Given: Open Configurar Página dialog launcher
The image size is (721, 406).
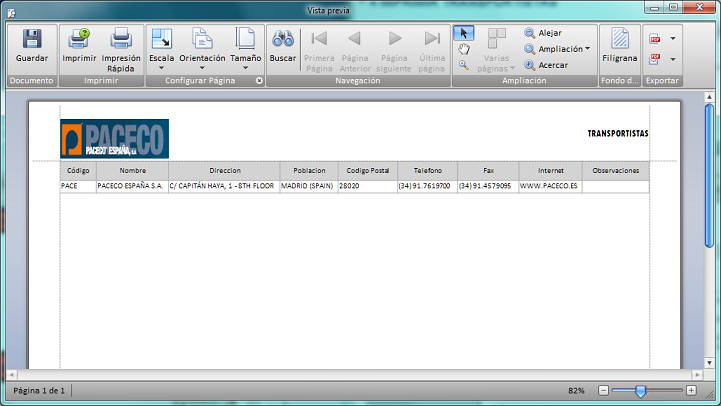Looking at the screenshot, I should [259, 80].
